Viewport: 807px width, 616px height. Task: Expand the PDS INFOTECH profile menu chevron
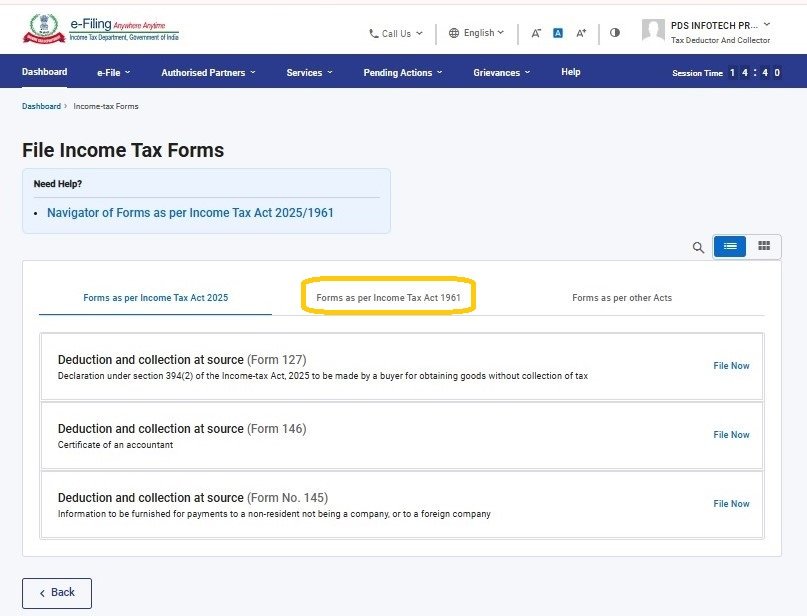point(767,24)
